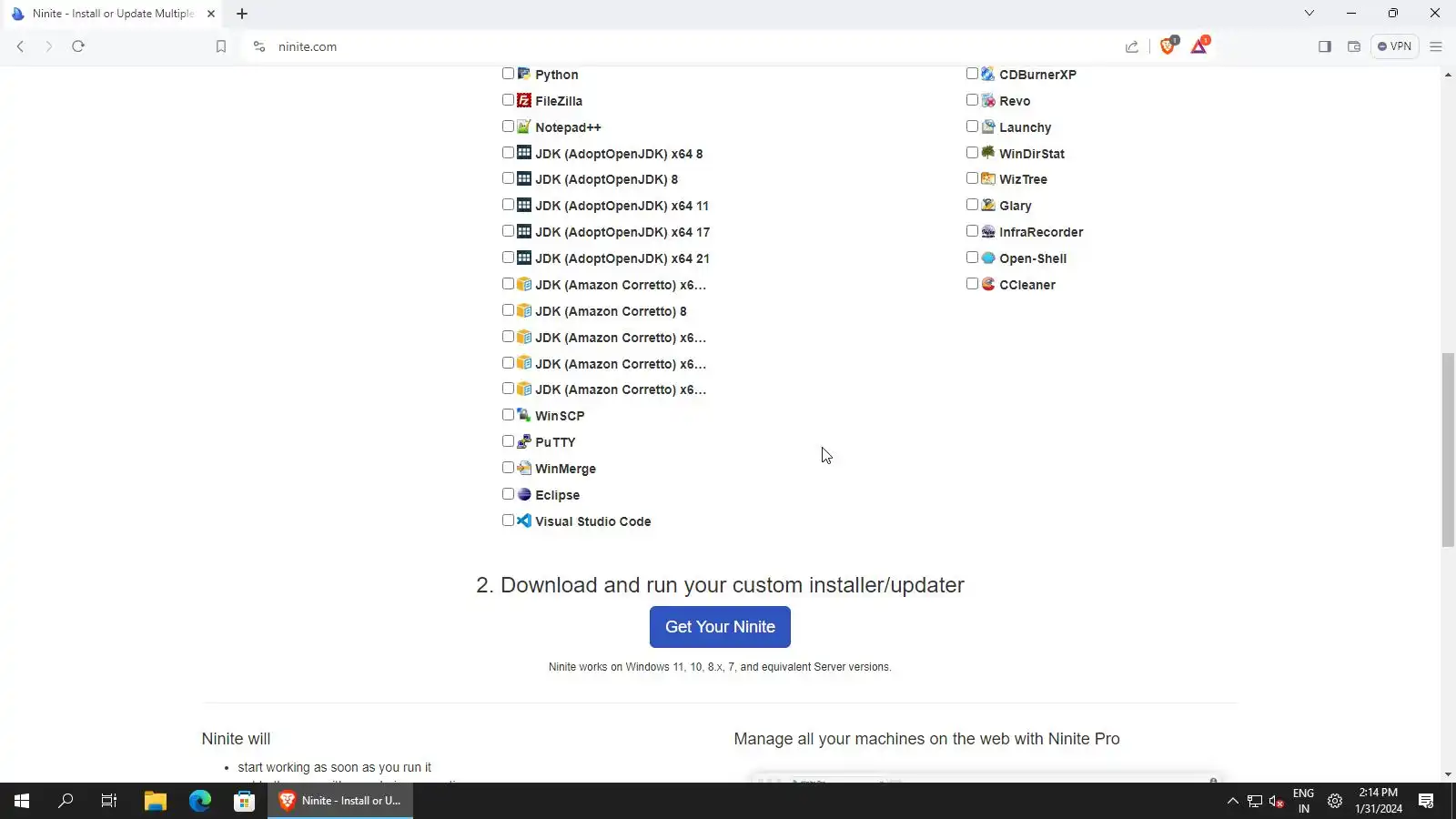Click the InfraRecorder label text
The height and width of the screenshot is (819, 1456).
click(1041, 232)
